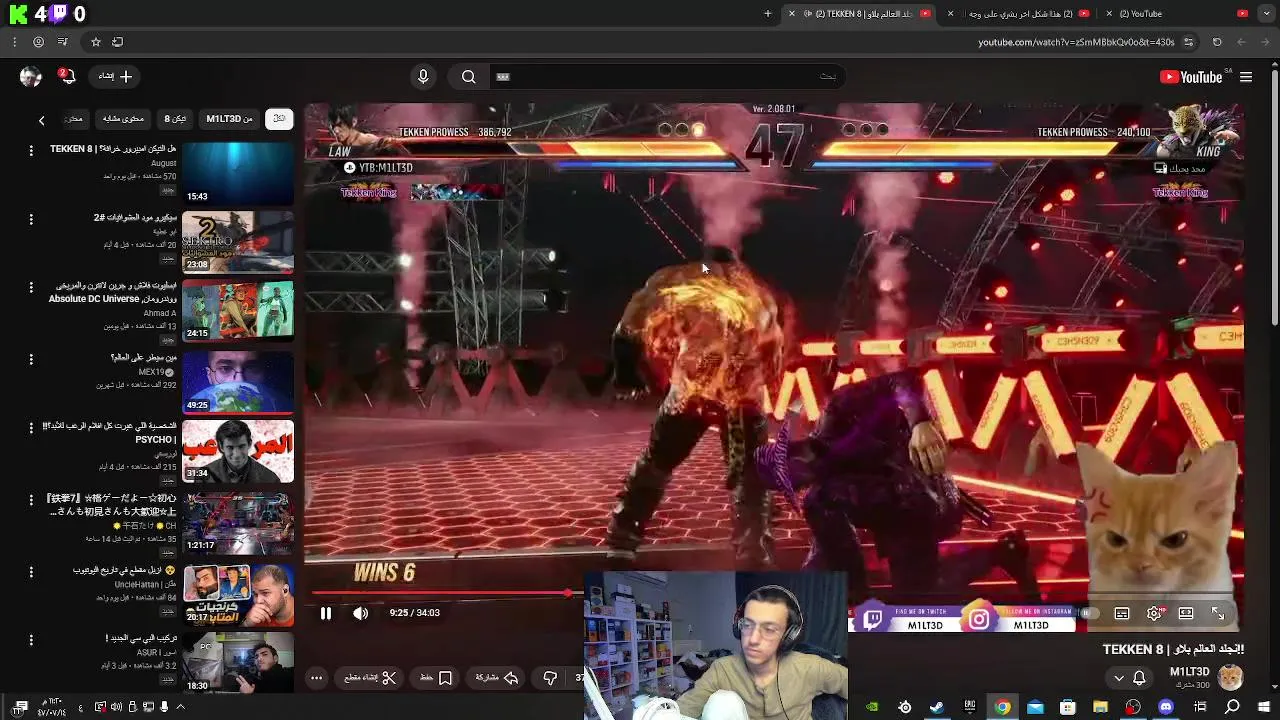The width and height of the screenshot is (1280, 720).
Task: Select the 'تيكن 8' filter chip
Action: pyautogui.click(x=175, y=119)
